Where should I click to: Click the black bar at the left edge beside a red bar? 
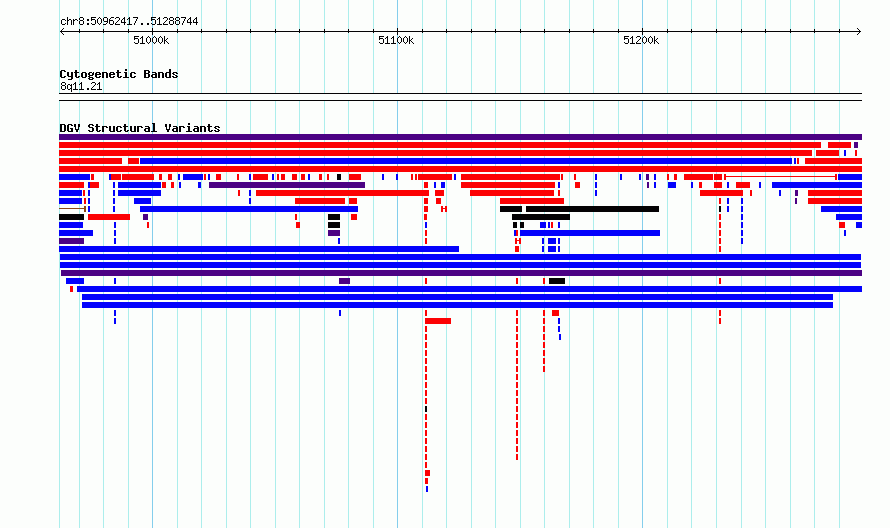click(72, 217)
